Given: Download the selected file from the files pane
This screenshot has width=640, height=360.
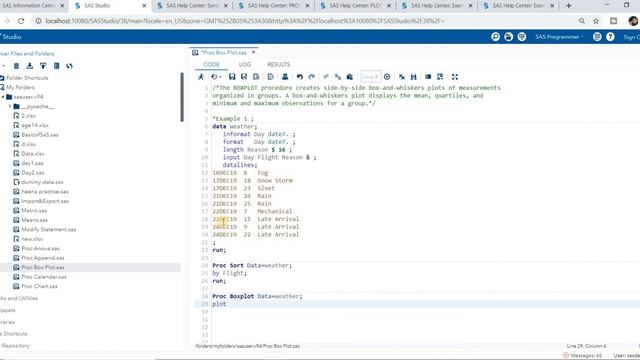Looking at the screenshot, I should [x=29, y=66].
